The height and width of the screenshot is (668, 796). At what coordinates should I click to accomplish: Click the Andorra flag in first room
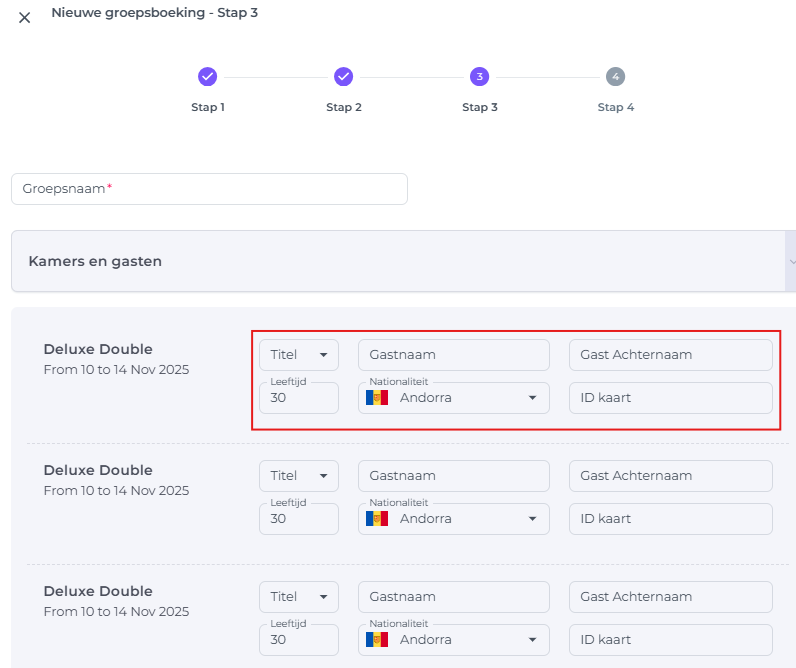[377, 398]
